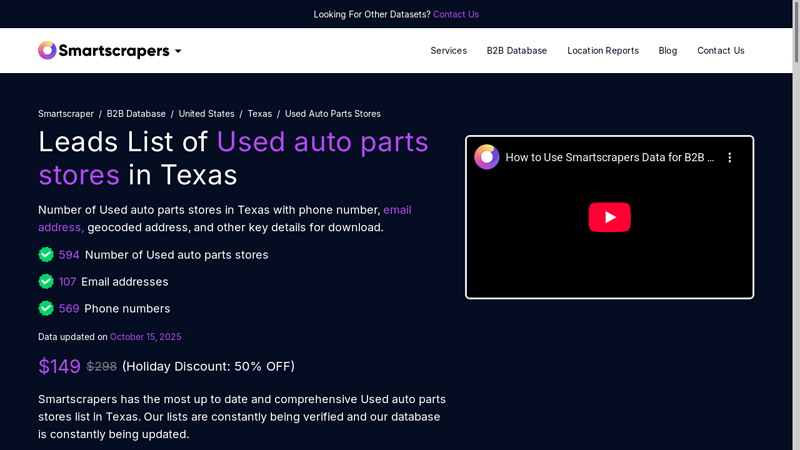This screenshot has height=450, width=800.
Task: Open the B2B Database nav item
Action: coord(516,51)
